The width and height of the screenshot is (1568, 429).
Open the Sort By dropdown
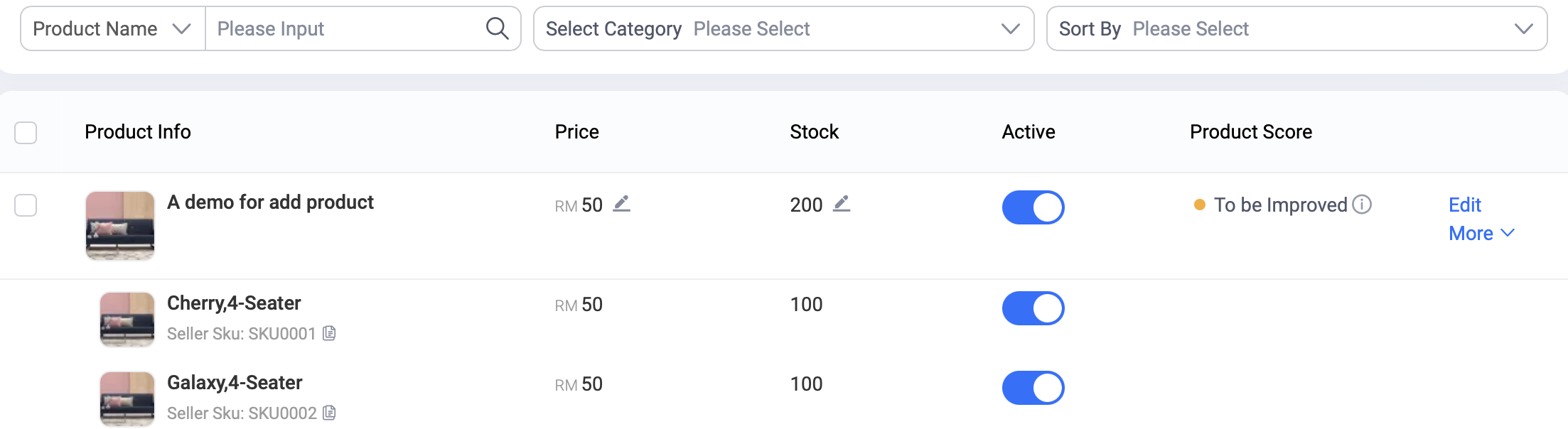tap(1296, 28)
